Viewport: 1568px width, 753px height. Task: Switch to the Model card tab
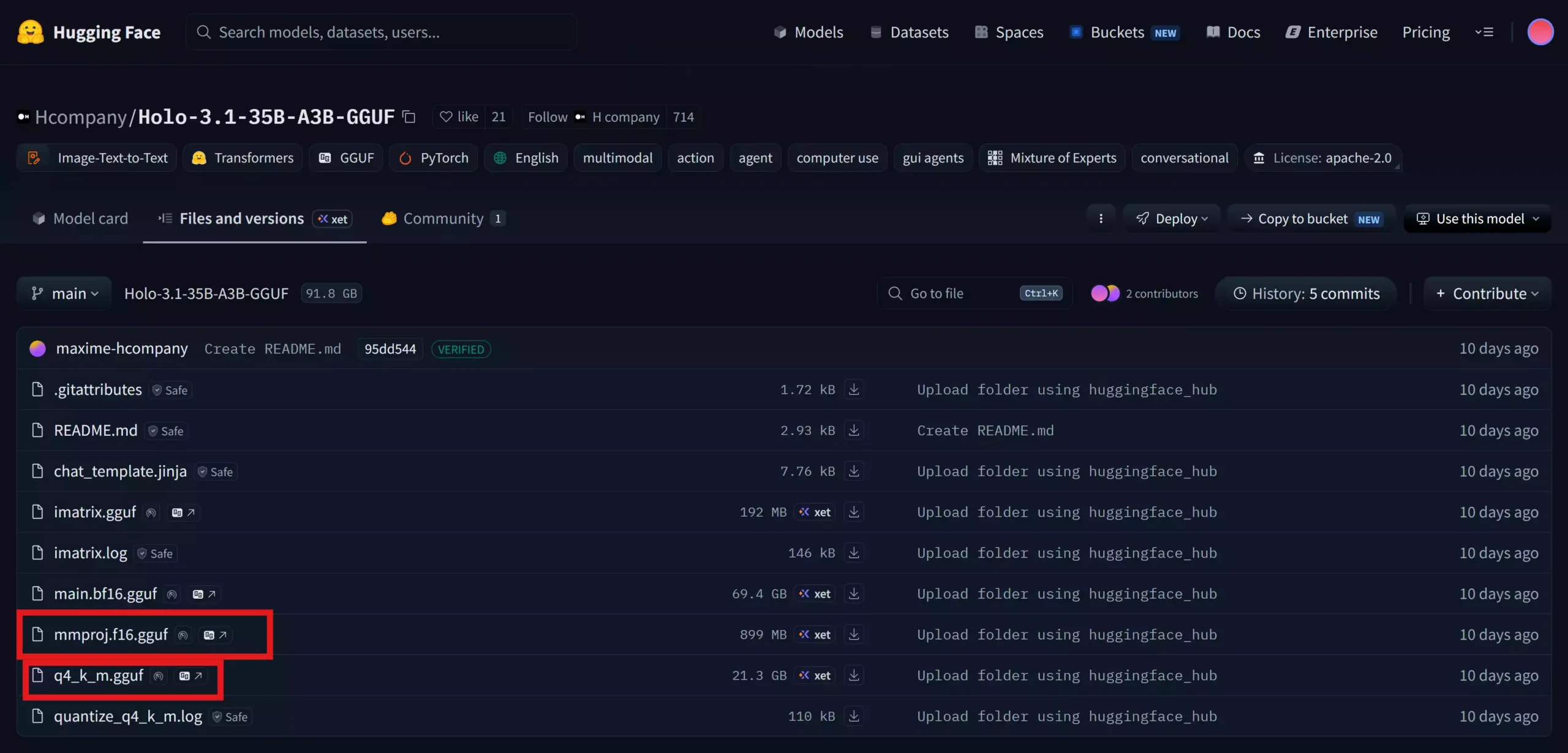click(80, 219)
